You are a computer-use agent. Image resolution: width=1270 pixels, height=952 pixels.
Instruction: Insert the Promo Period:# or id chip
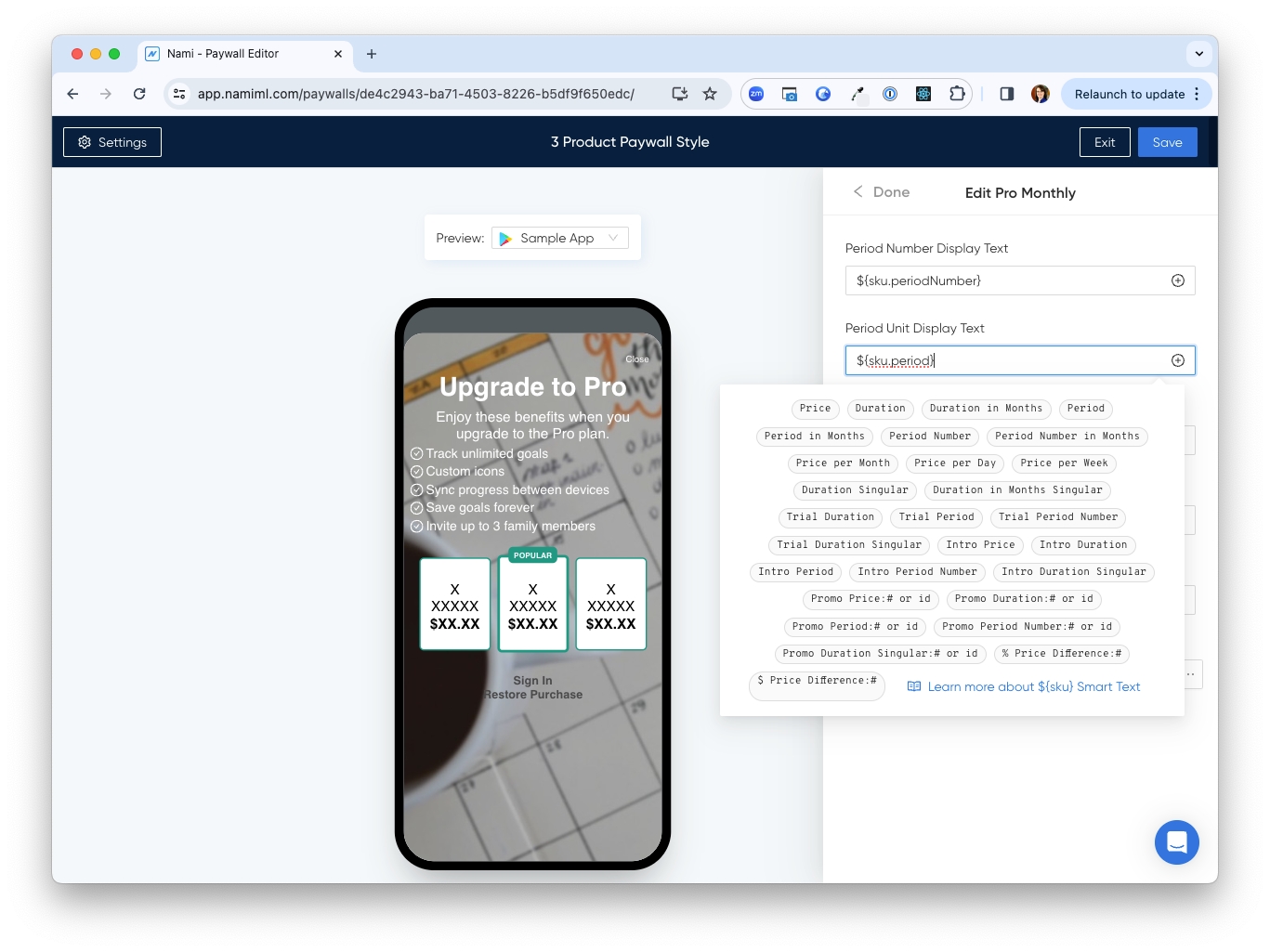point(856,627)
